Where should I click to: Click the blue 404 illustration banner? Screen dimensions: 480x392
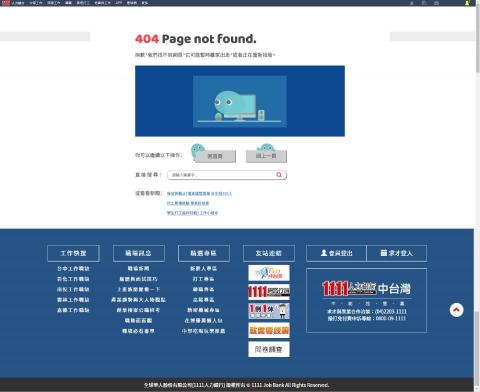click(x=240, y=101)
